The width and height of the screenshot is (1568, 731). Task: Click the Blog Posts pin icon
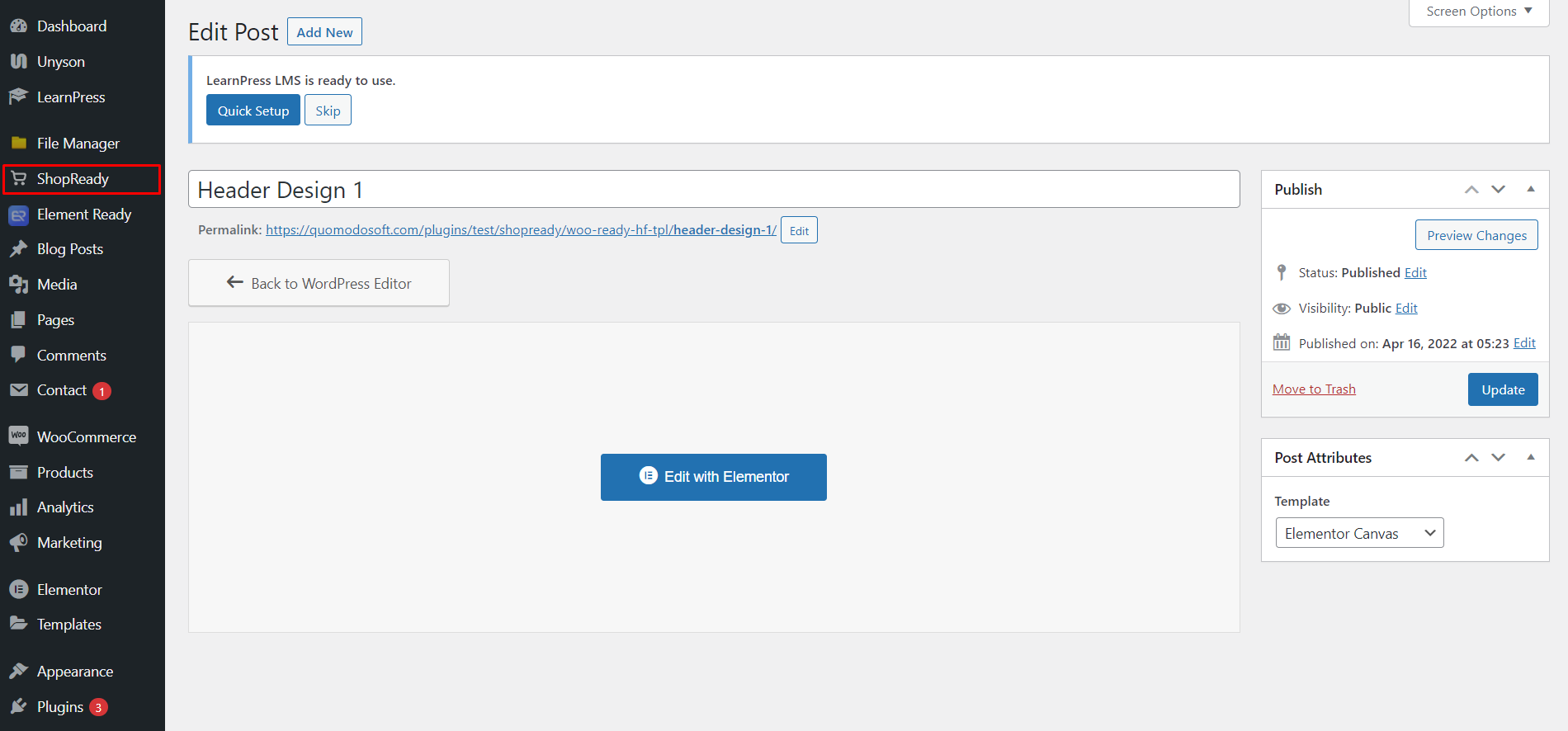19,249
